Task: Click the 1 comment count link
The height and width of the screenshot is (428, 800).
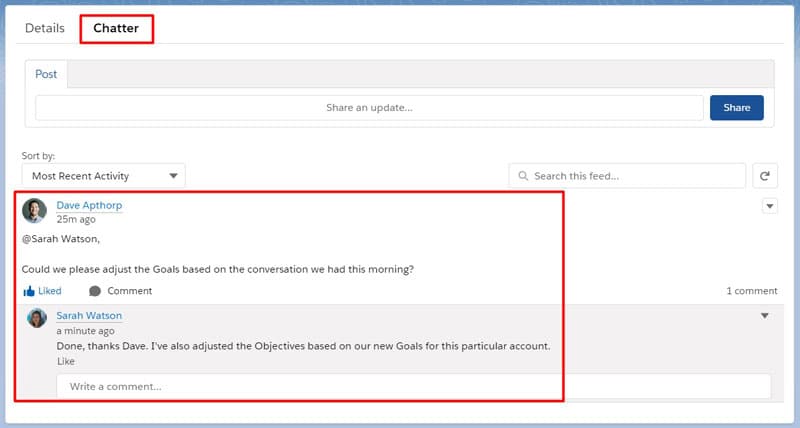Action: pos(751,291)
